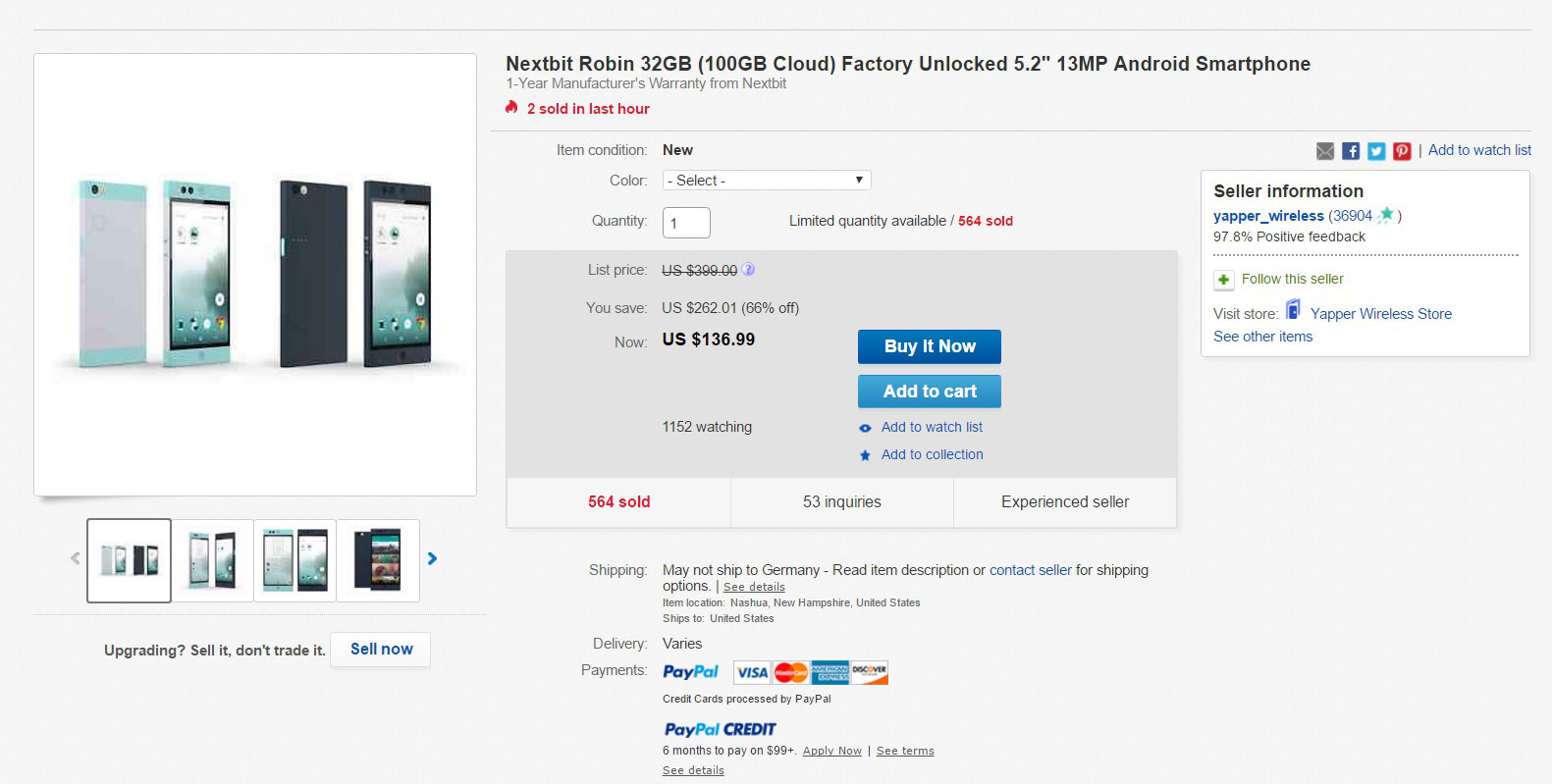Open the Color select dropdown
Screen dimensions: 1552x784
[767, 181]
